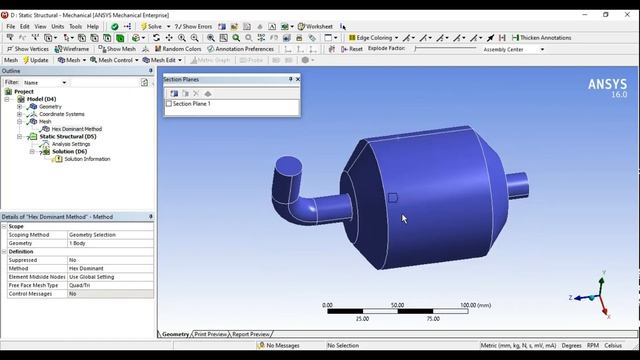Click the Reset explode button

(x=351, y=49)
